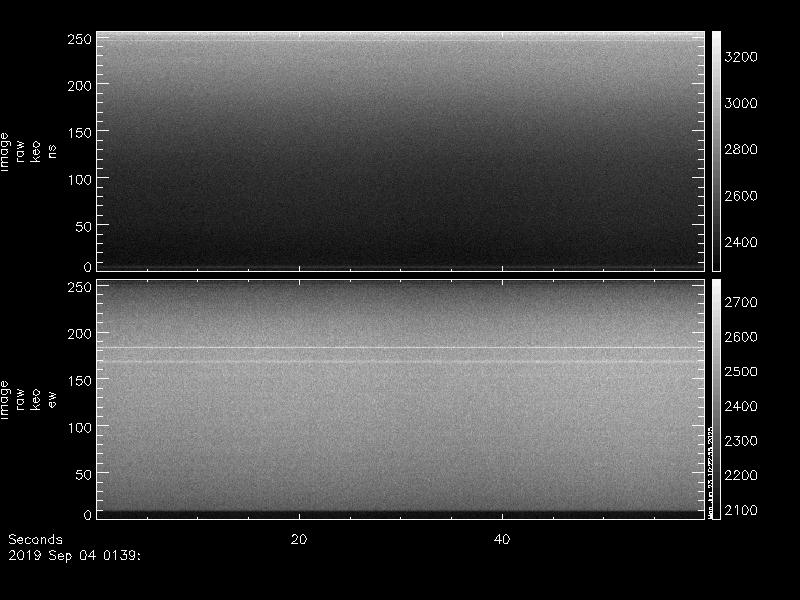
Task: Select the 'Seconds' x-axis label
Action: pos(35,539)
